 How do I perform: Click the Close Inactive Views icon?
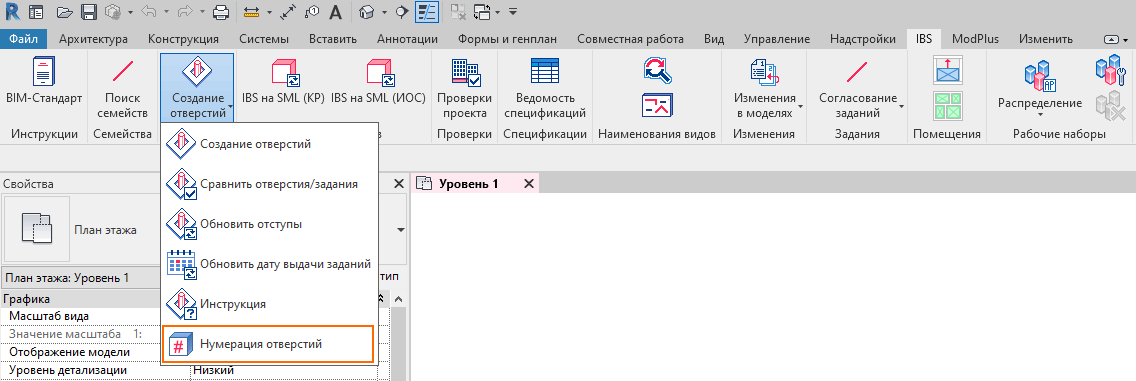(458, 12)
